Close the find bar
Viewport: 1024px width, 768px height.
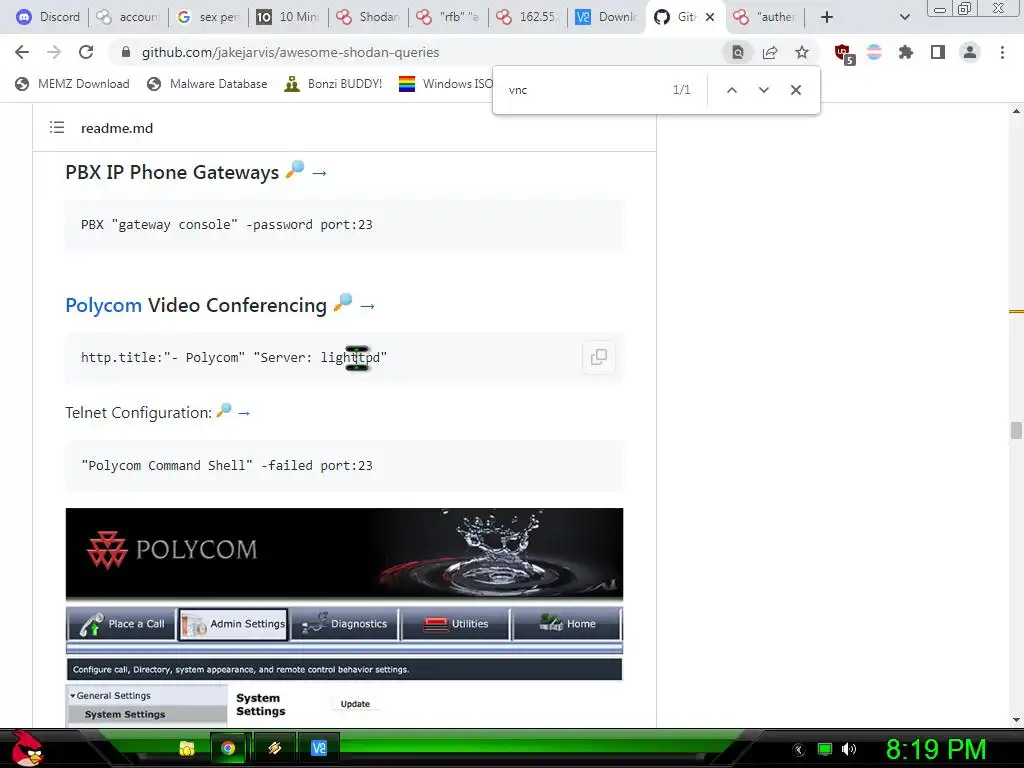(x=795, y=90)
